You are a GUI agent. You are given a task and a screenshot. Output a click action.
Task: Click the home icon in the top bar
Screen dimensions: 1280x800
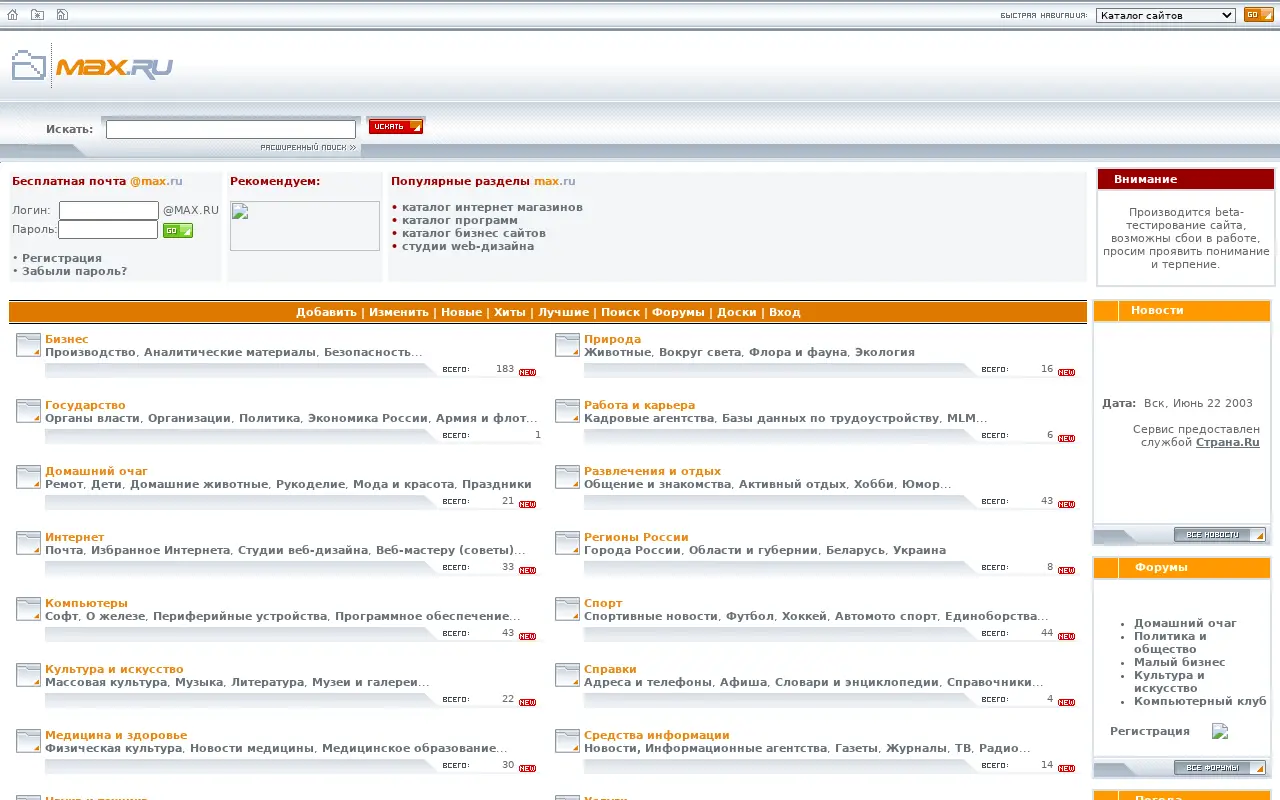pos(12,15)
